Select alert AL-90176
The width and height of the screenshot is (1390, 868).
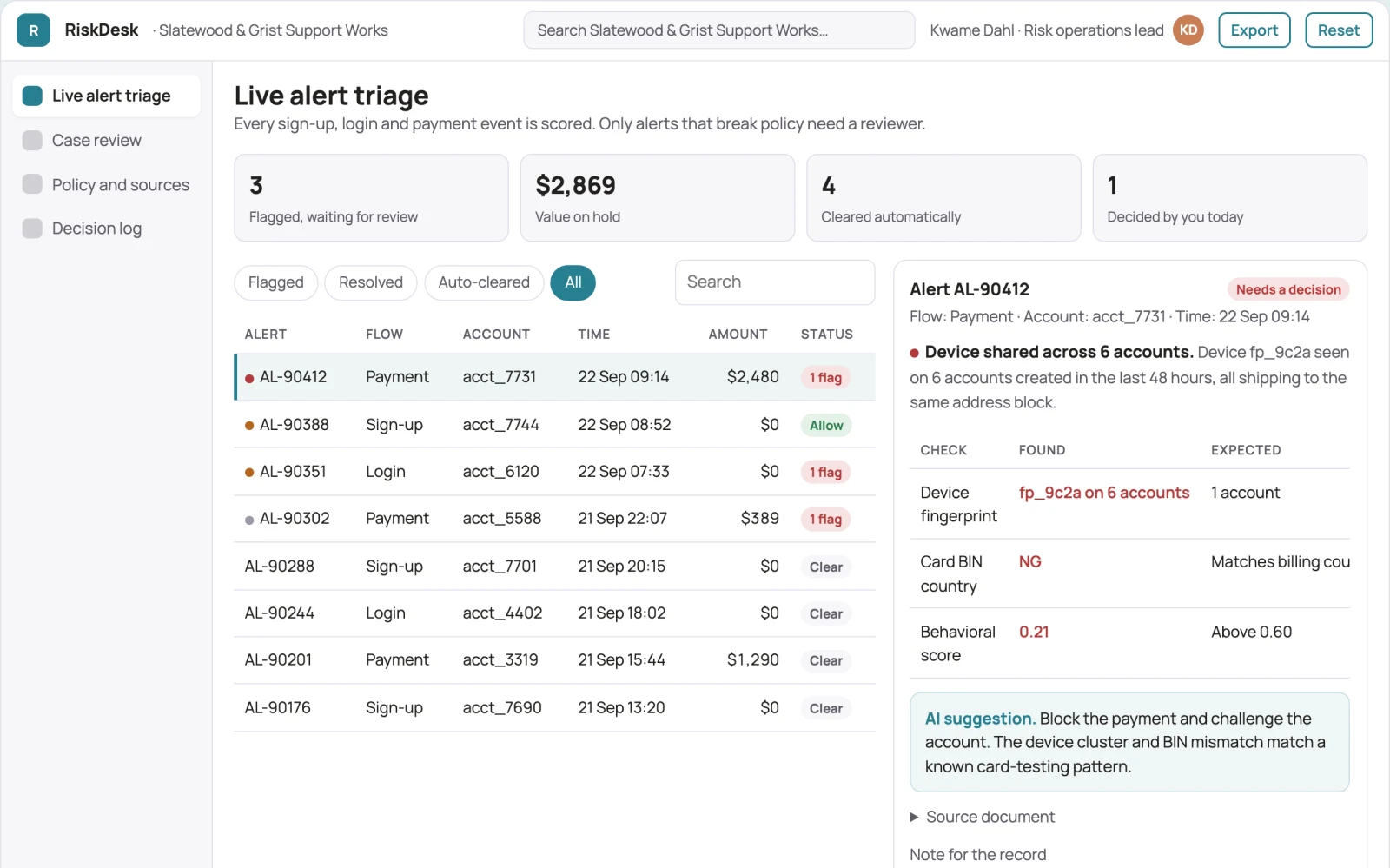555,708
